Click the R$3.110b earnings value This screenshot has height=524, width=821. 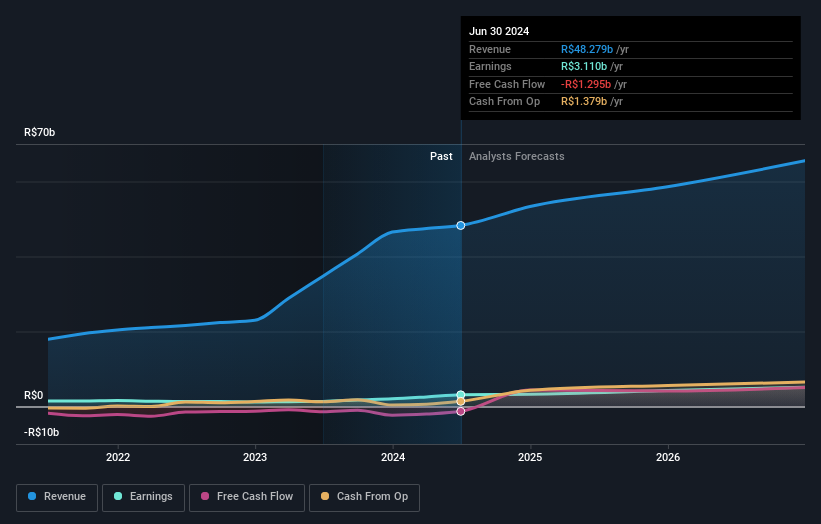[x=584, y=66]
